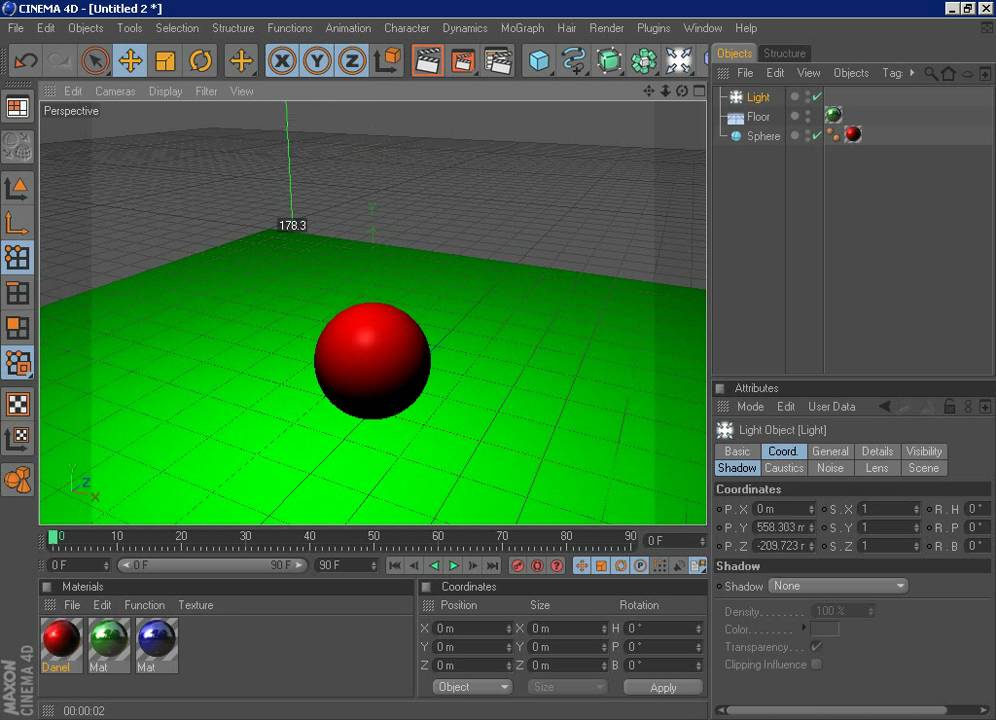
Task: Select the Light object in Objects manager
Action: tap(758, 97)
